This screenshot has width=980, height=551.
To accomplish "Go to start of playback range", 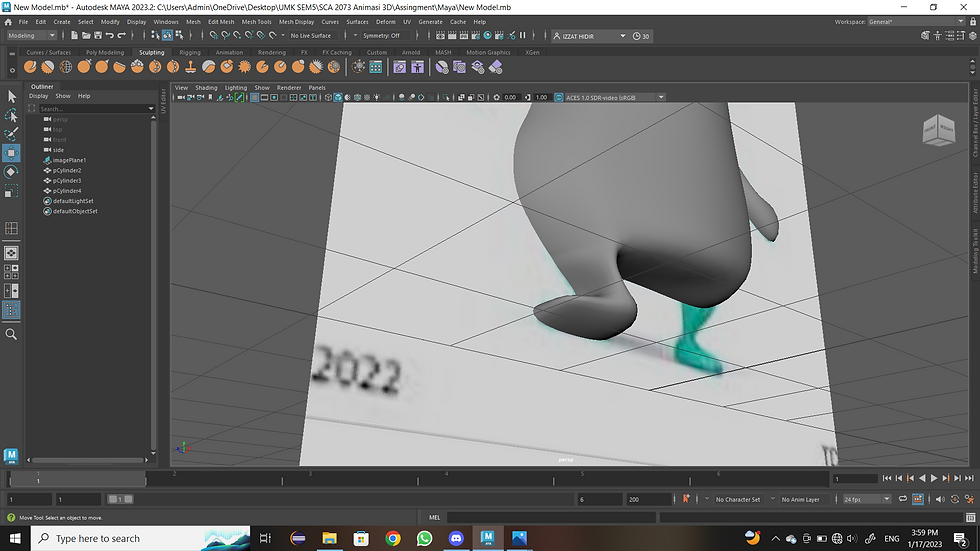I will [x=887, y=478].
